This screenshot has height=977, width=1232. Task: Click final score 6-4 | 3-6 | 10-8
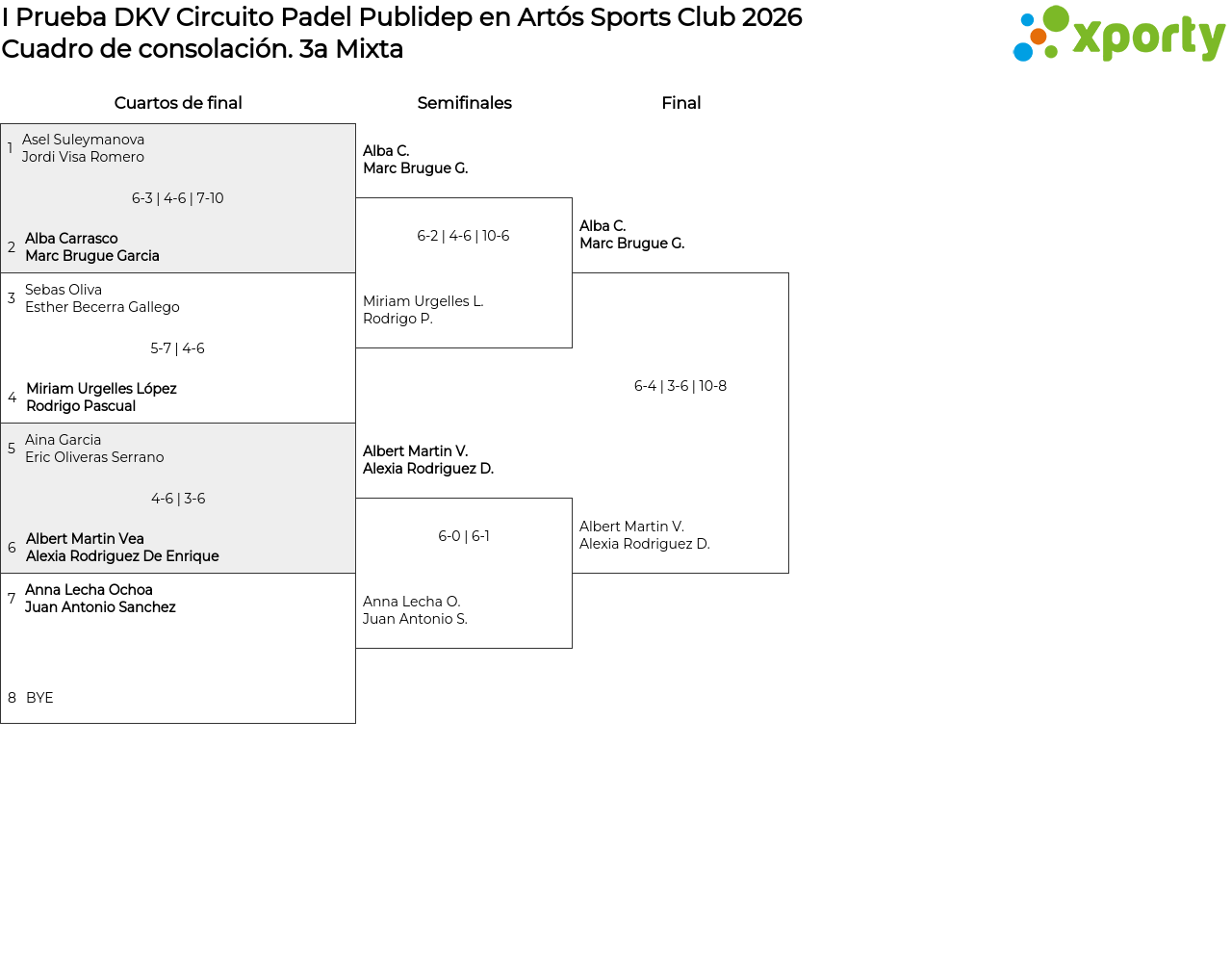(x=680, y=386)
